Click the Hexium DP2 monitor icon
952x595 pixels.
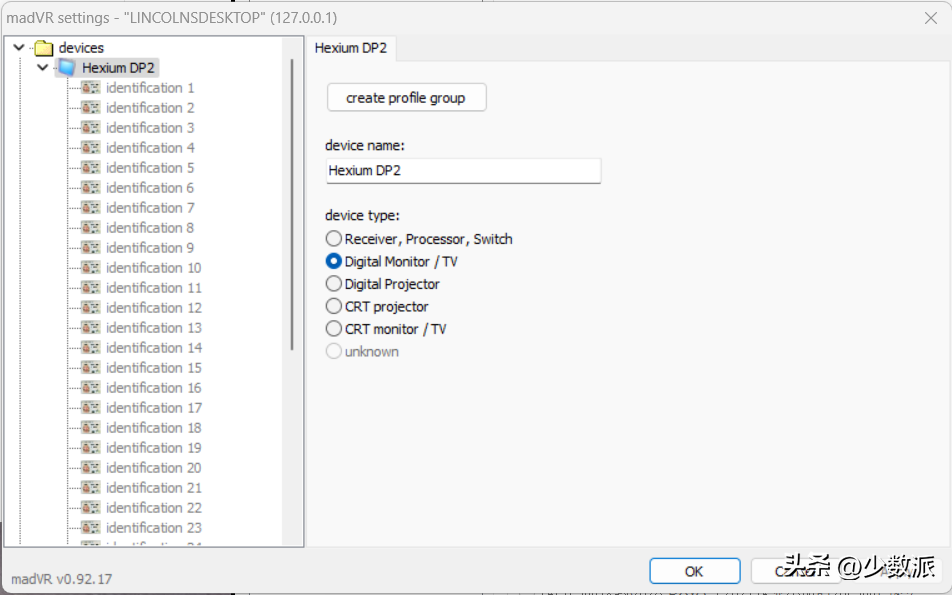pyautogui.click(x=67, y=68)
